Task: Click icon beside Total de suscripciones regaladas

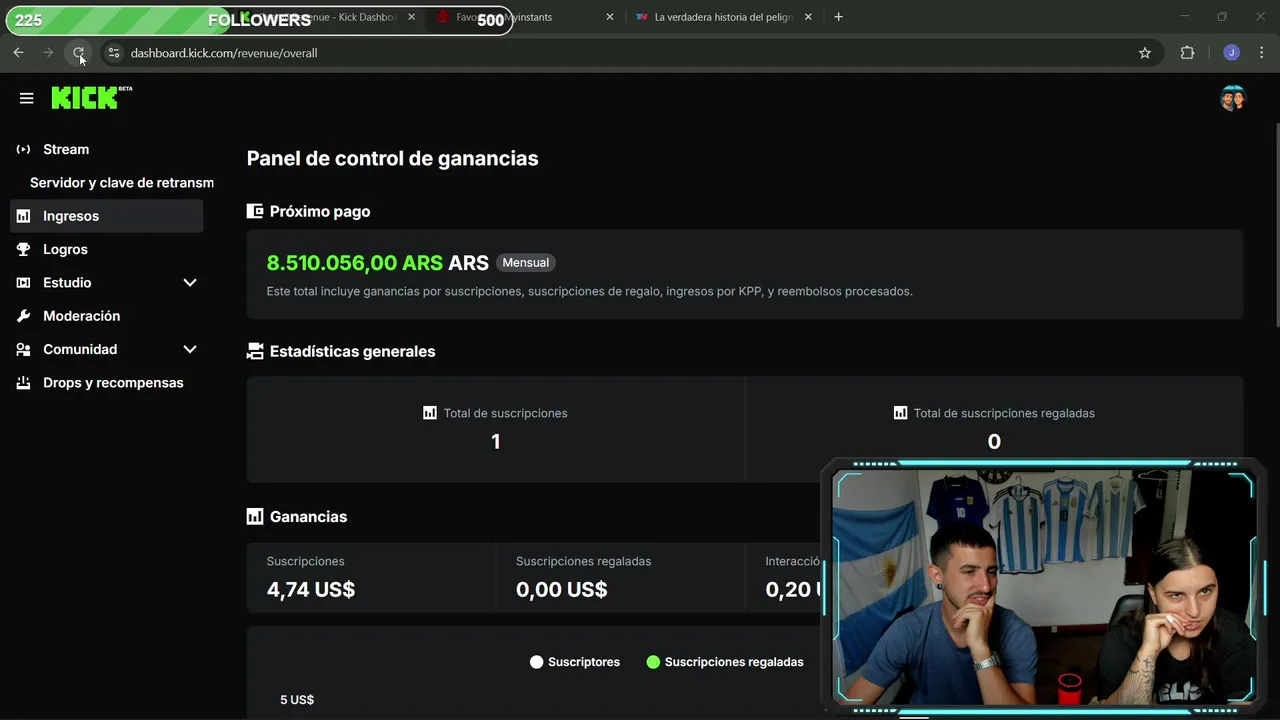Action: pyautogui.click(x=900, y=412)
